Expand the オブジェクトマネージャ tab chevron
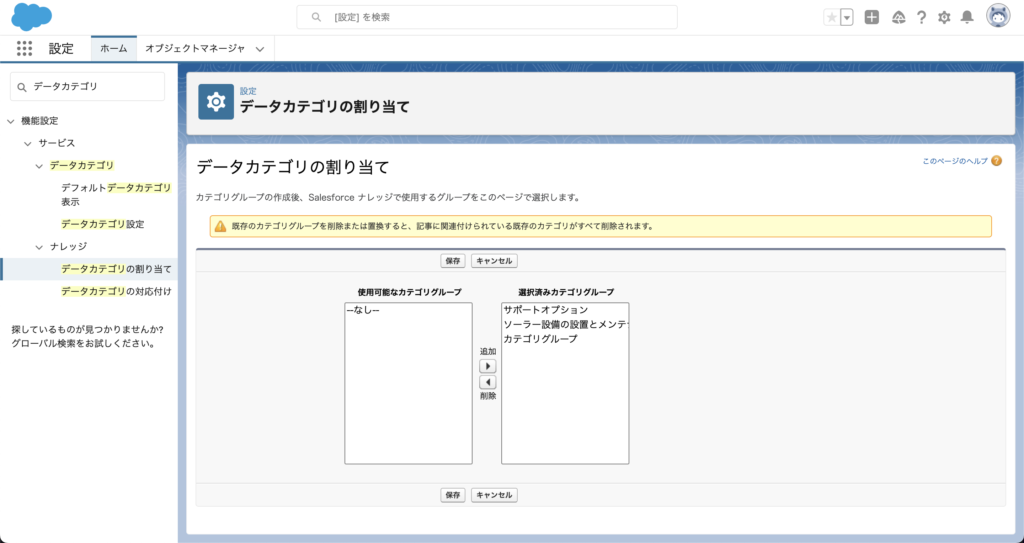Image resolution: width=1024 pixels, height=543 pixels. (260, 49)
